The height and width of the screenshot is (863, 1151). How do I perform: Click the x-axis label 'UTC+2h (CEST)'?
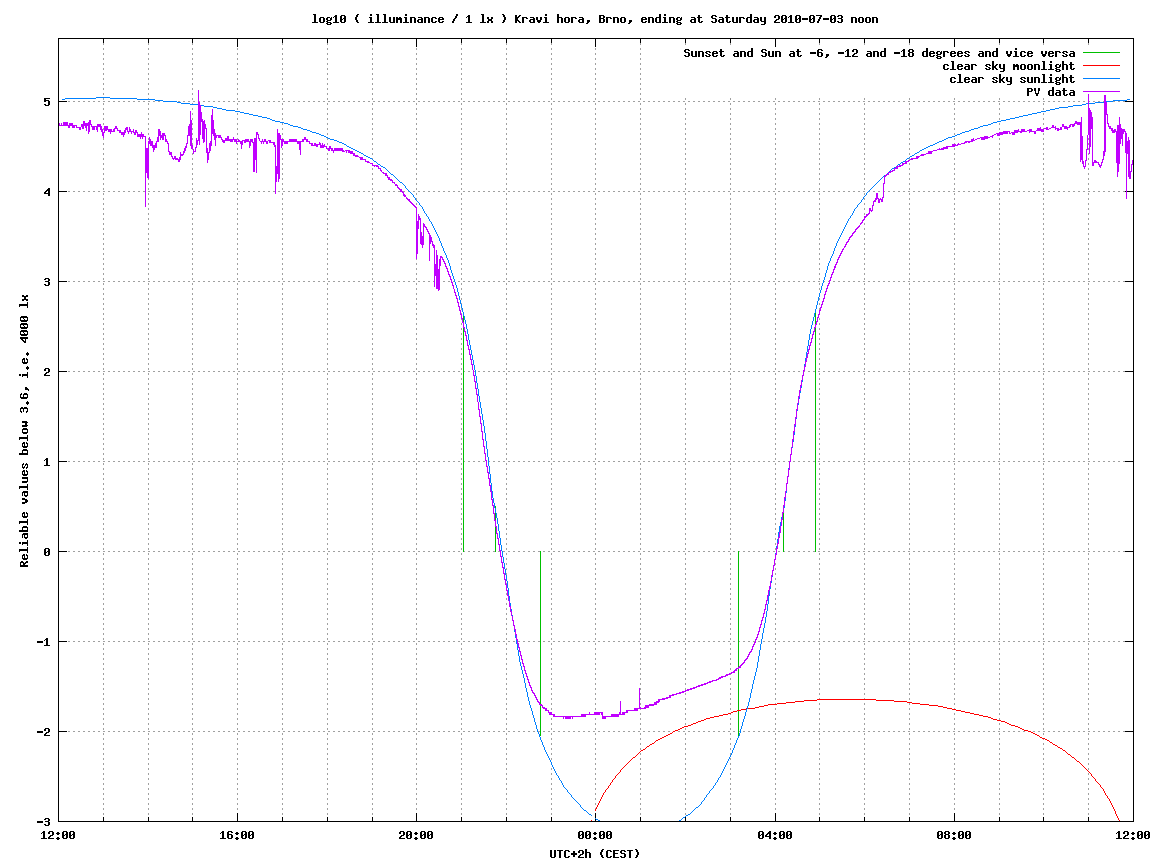coord(595,853)
